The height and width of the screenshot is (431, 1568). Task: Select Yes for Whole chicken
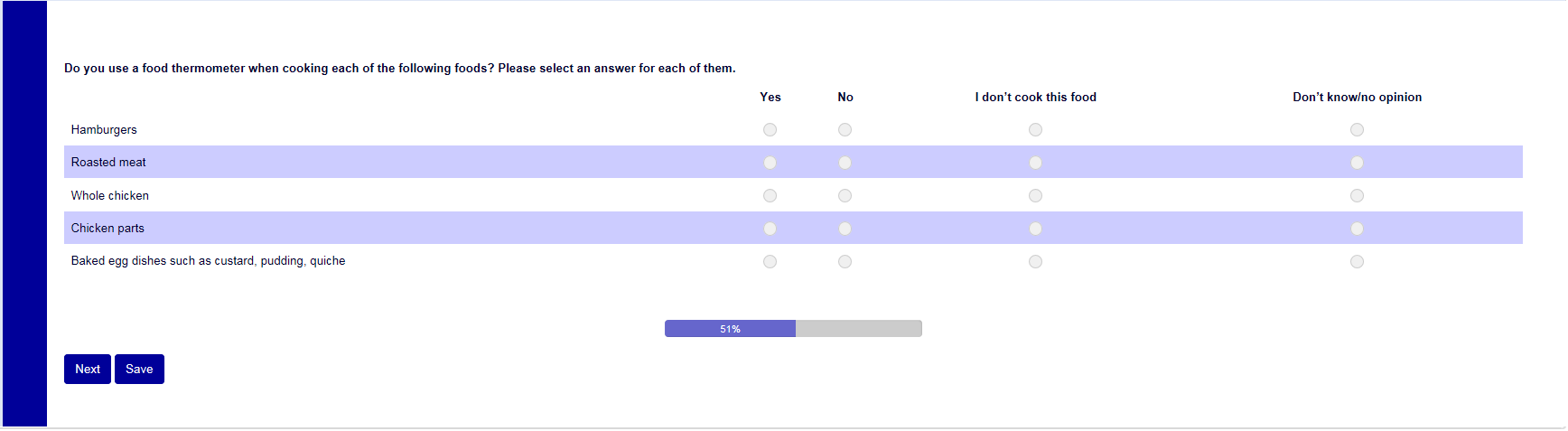tap(770, 196)
